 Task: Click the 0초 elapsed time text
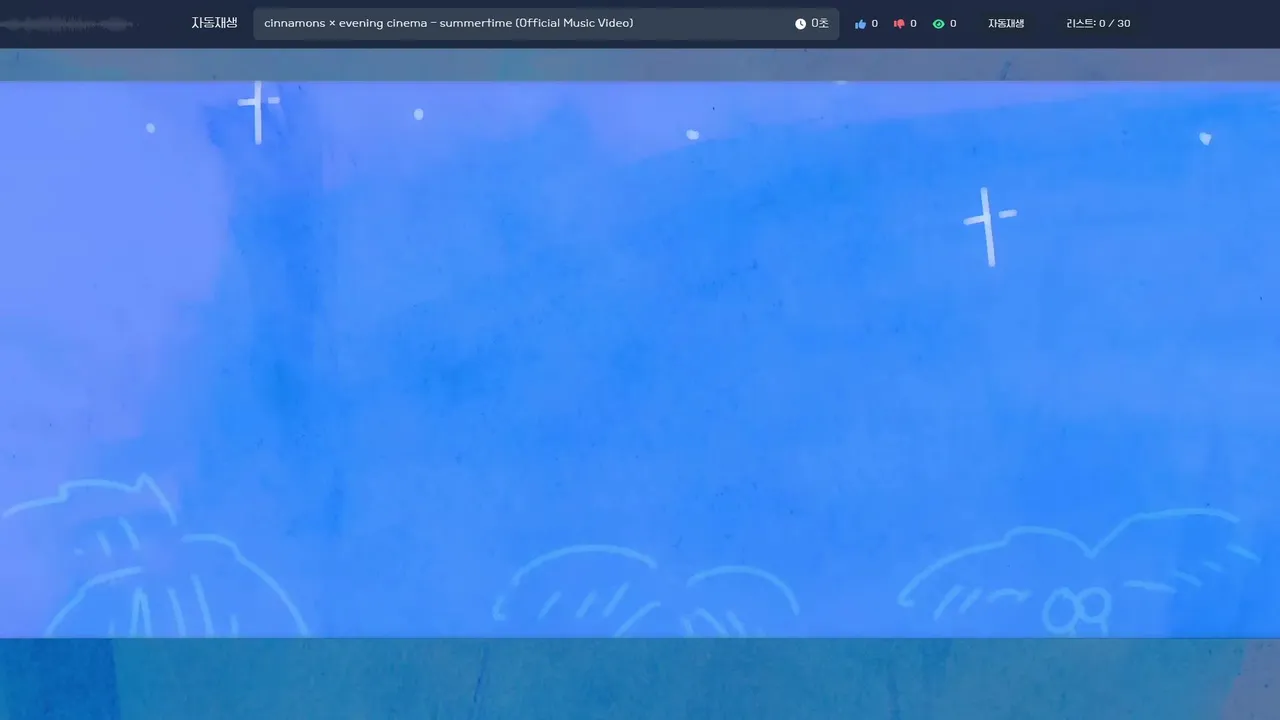tap(820, 24)
